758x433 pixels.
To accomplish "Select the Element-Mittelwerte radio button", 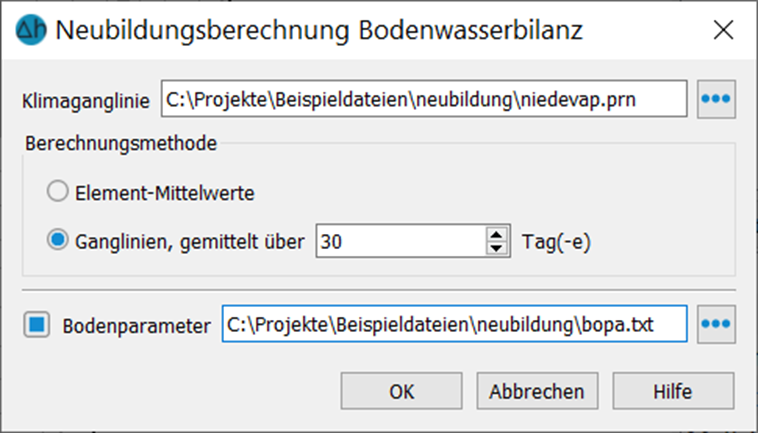I will click(58, 191).
